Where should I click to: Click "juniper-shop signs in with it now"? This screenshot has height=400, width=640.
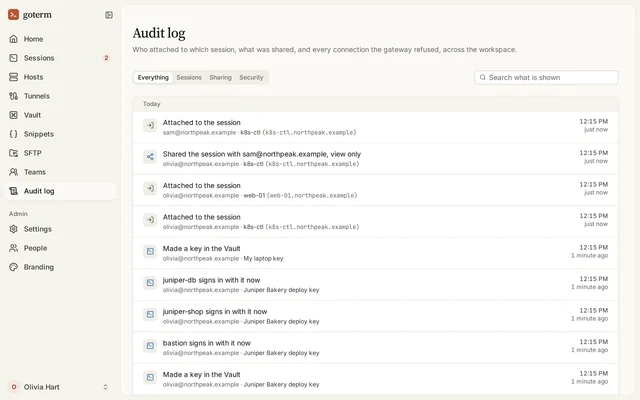[215, 311]
